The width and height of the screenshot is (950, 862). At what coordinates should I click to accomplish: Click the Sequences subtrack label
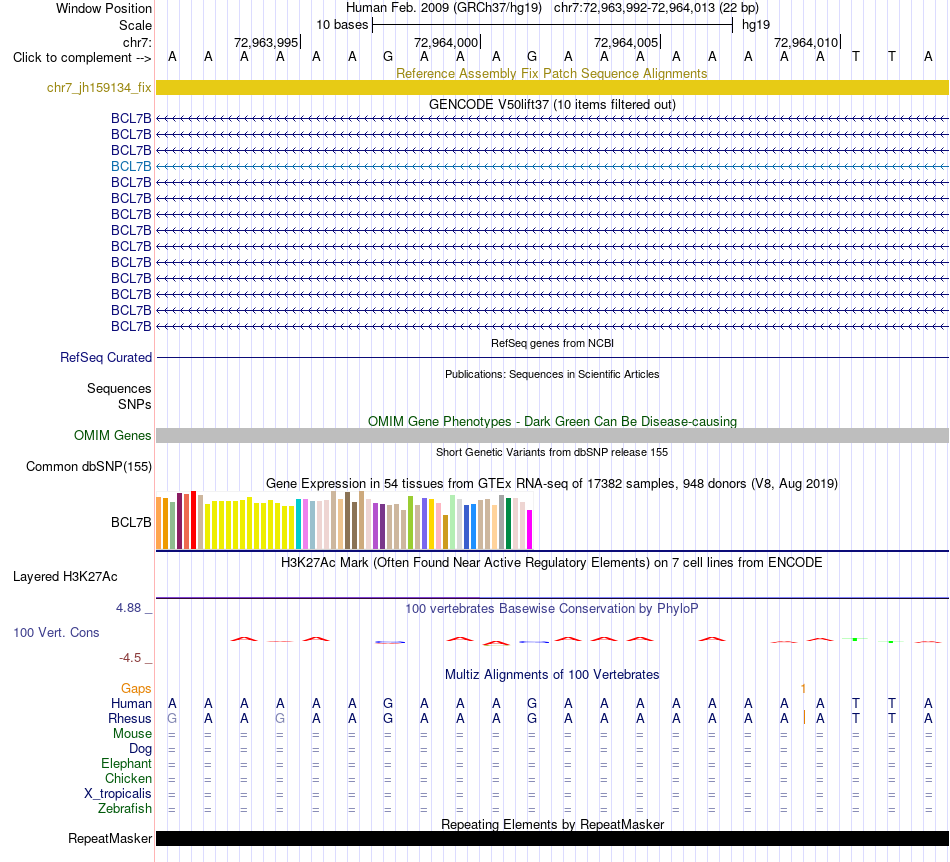tap(119, 388)
